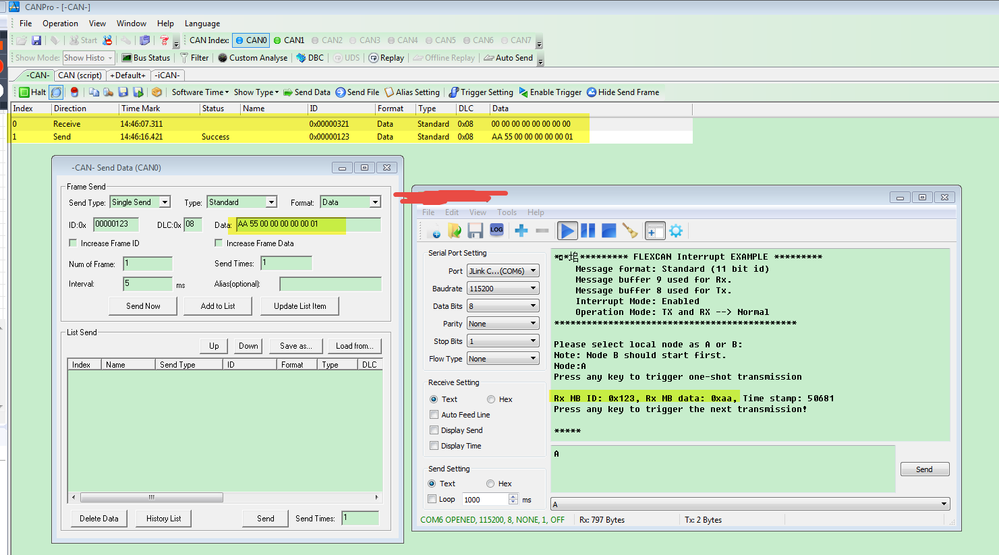The width and height of the screenshot is (999, 555).
Task: Open the Send Type dropdown
Action: coord(140,202)
